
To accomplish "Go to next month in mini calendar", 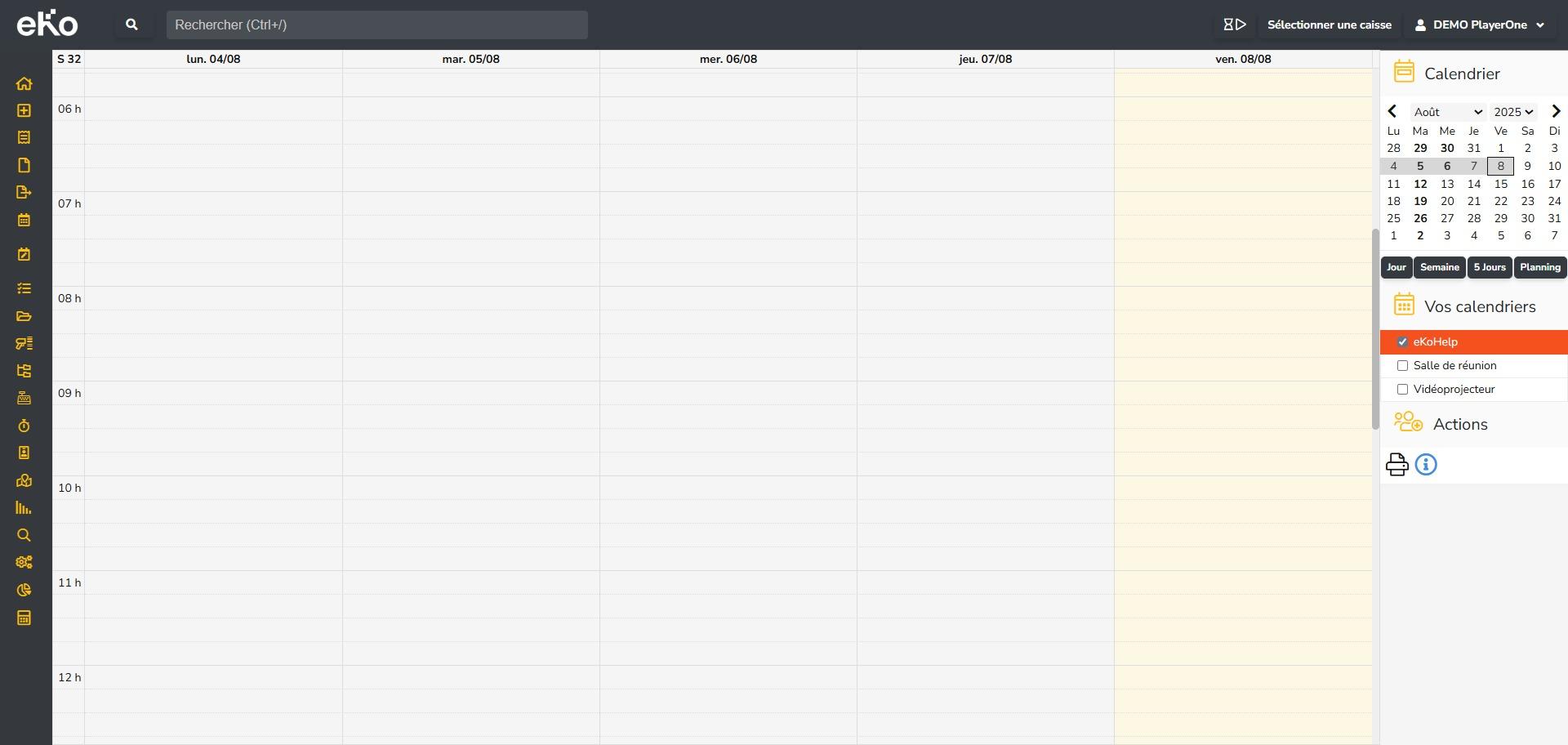I will tap(1555, 112).
